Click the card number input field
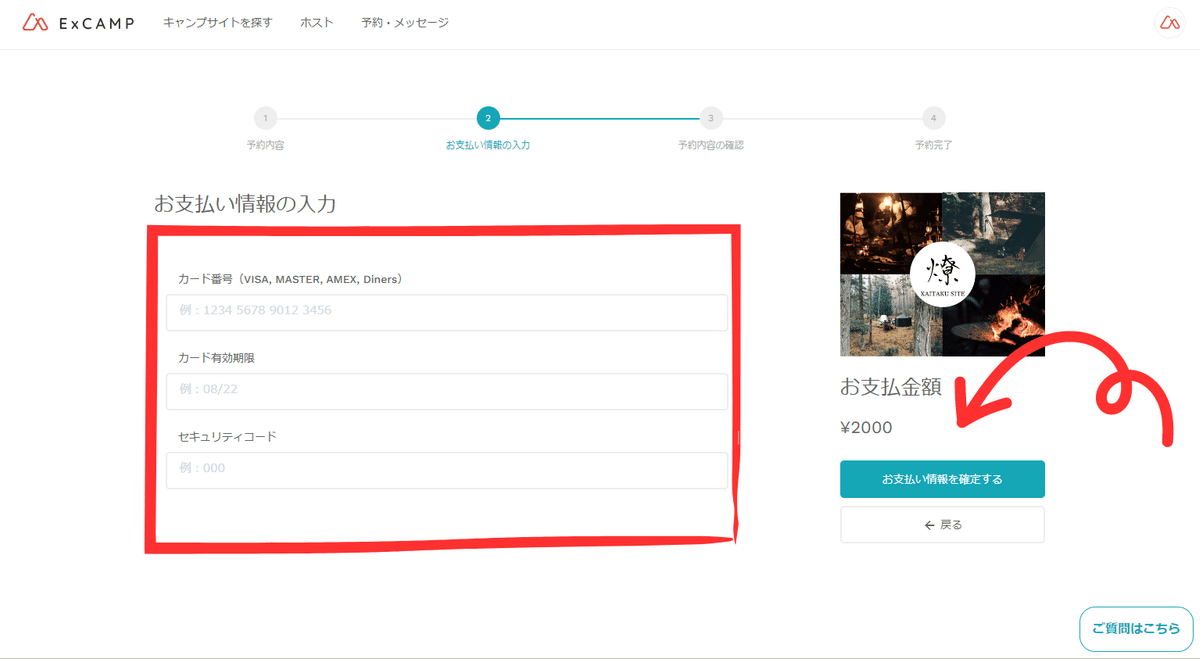1200x659 pixels. pyautogui.click(x=446, y=312)
